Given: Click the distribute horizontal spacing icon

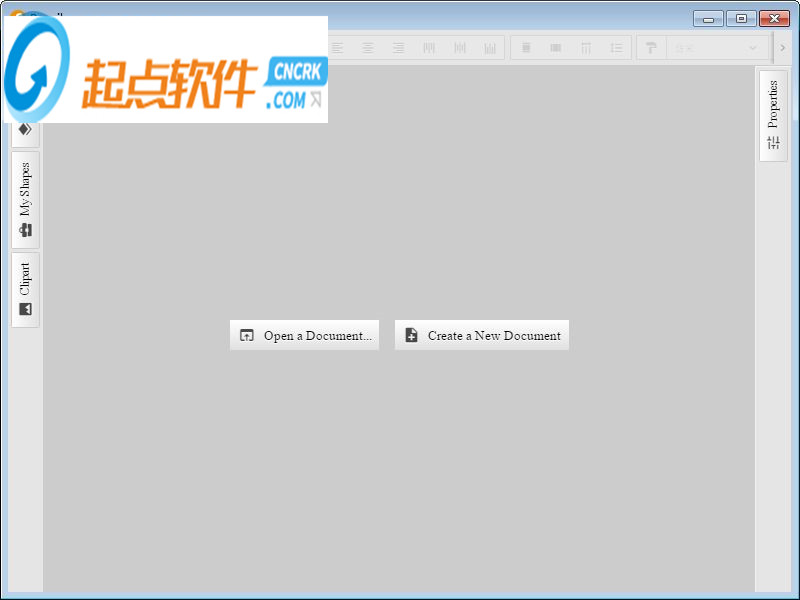Looking at the screenshot, I should point(586,48).
